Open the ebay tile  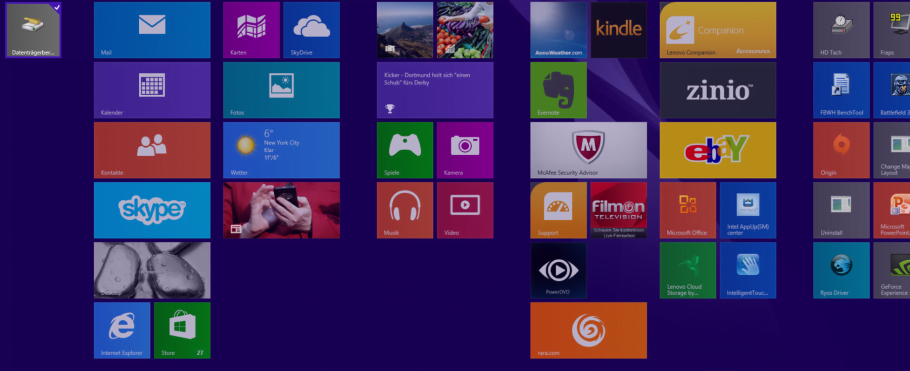tap(718, 150)
